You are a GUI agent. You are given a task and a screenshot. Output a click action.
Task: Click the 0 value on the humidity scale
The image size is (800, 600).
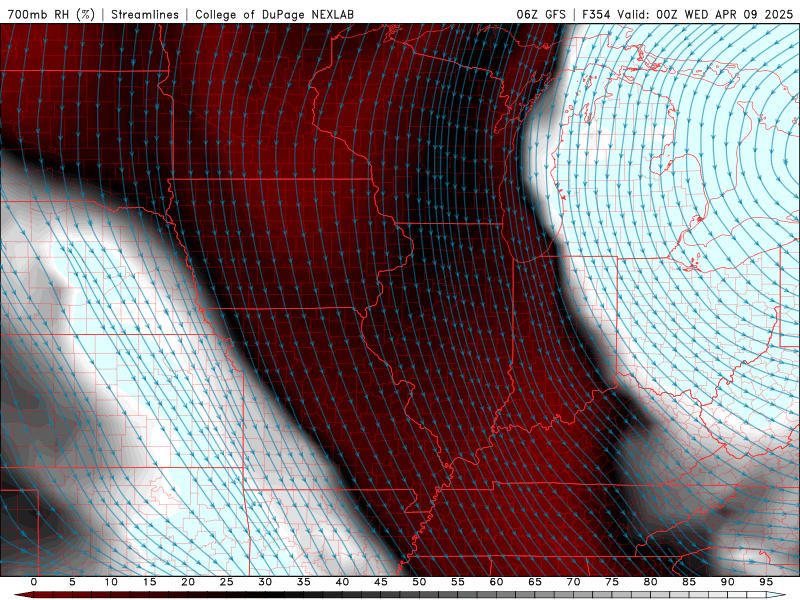click(34, 582)
